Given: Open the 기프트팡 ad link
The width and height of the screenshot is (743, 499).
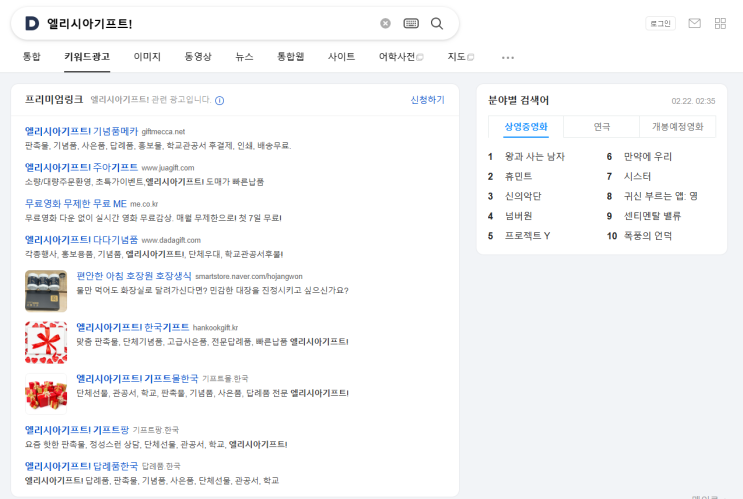Looking at the screenshot, I should coord(77,430).
